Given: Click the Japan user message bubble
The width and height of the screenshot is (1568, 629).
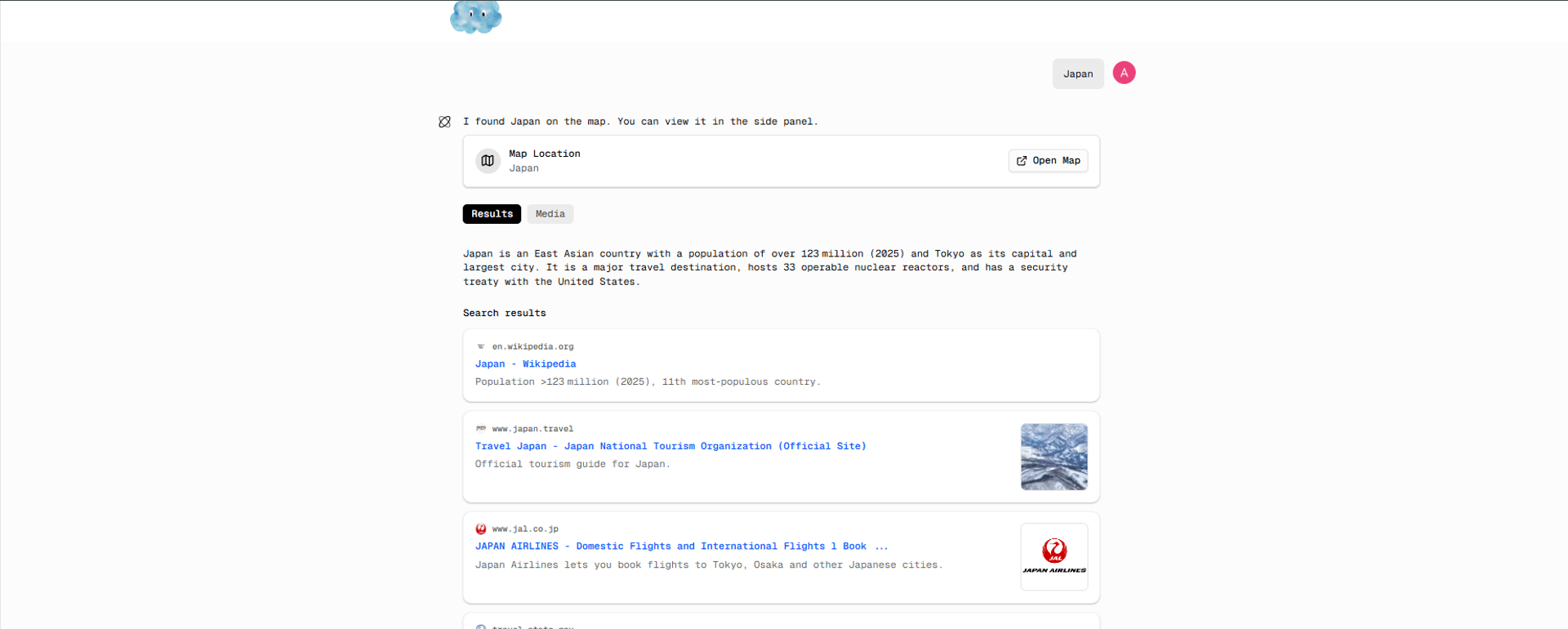Looking at the screenshot, I should click(x=1078, y=74).
